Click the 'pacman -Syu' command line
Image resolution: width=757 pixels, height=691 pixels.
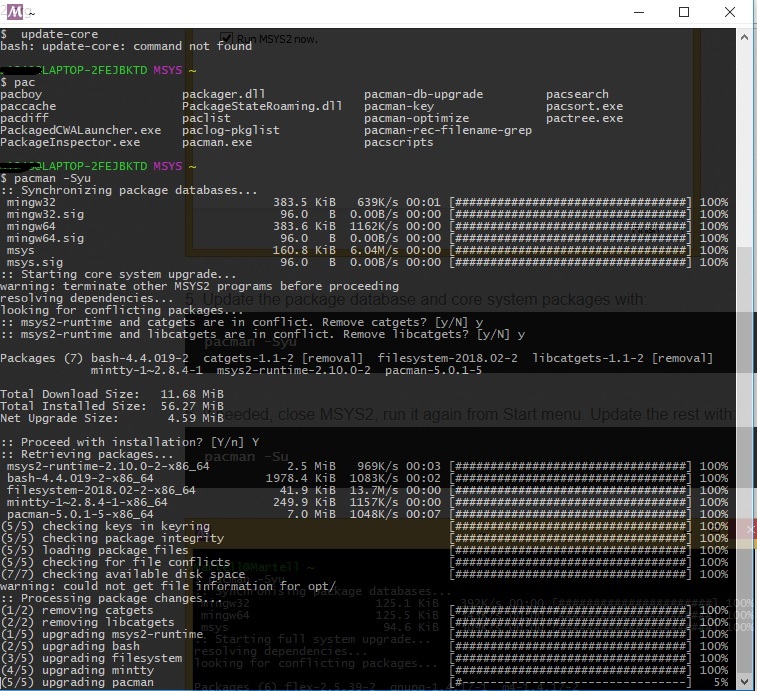pyautogui.click(x=50, y=178)
